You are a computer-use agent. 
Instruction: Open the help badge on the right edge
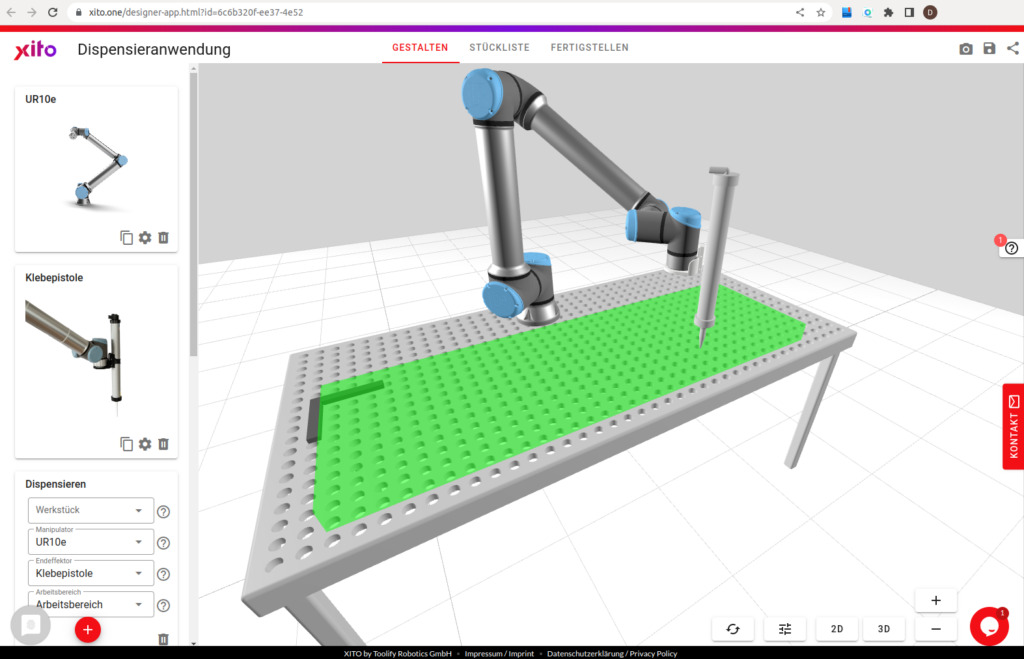coord(1012,247)
